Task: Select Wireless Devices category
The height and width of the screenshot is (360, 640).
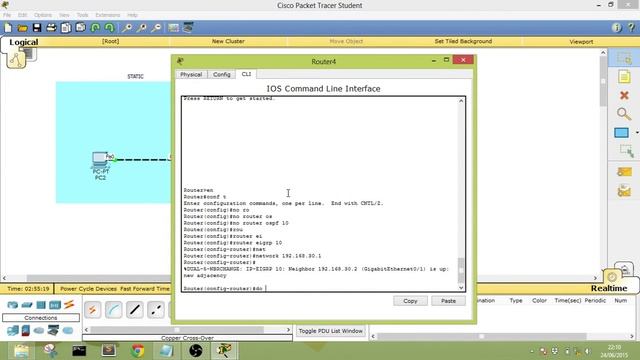Action: coord(55,304)
